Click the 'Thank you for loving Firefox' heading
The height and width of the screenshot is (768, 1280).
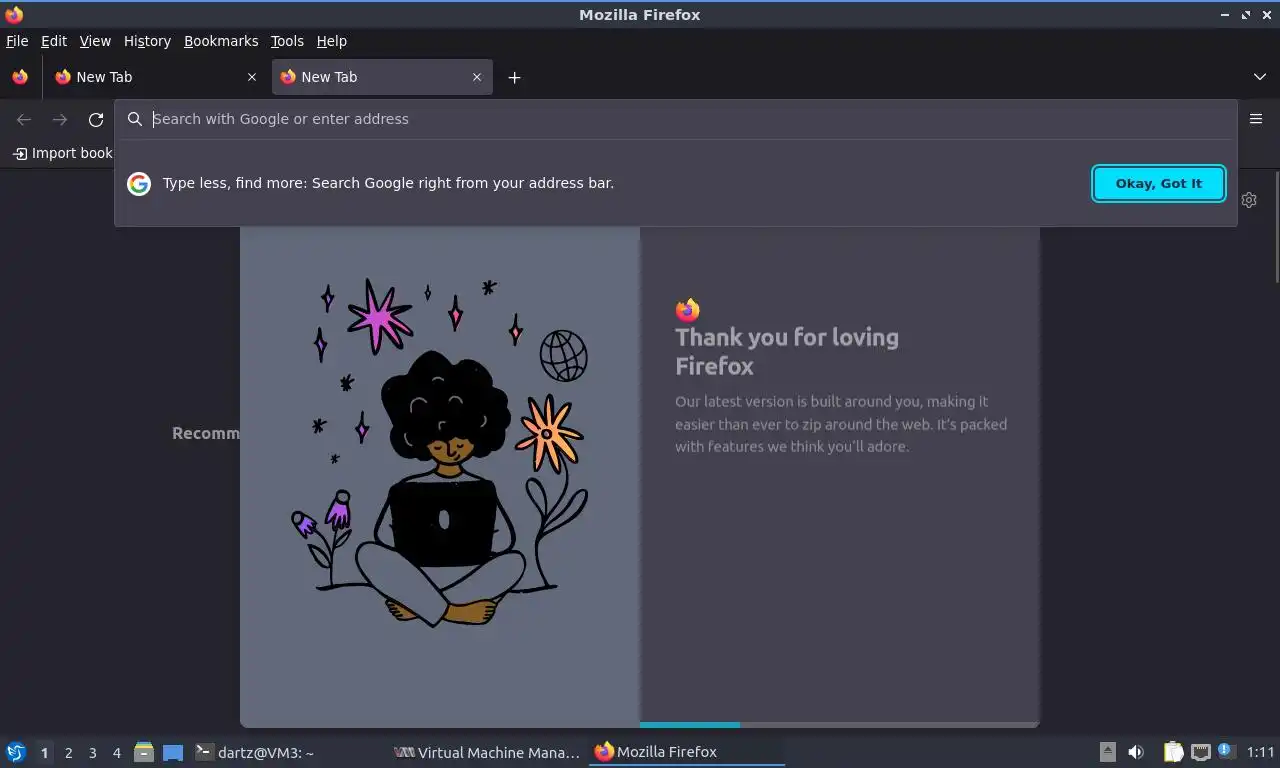tap(787, 351)
